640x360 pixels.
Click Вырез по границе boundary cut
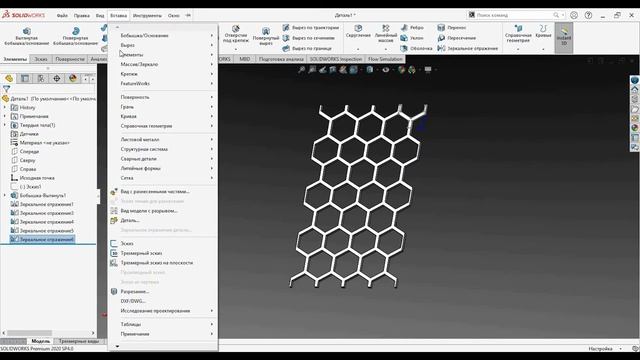307,49
